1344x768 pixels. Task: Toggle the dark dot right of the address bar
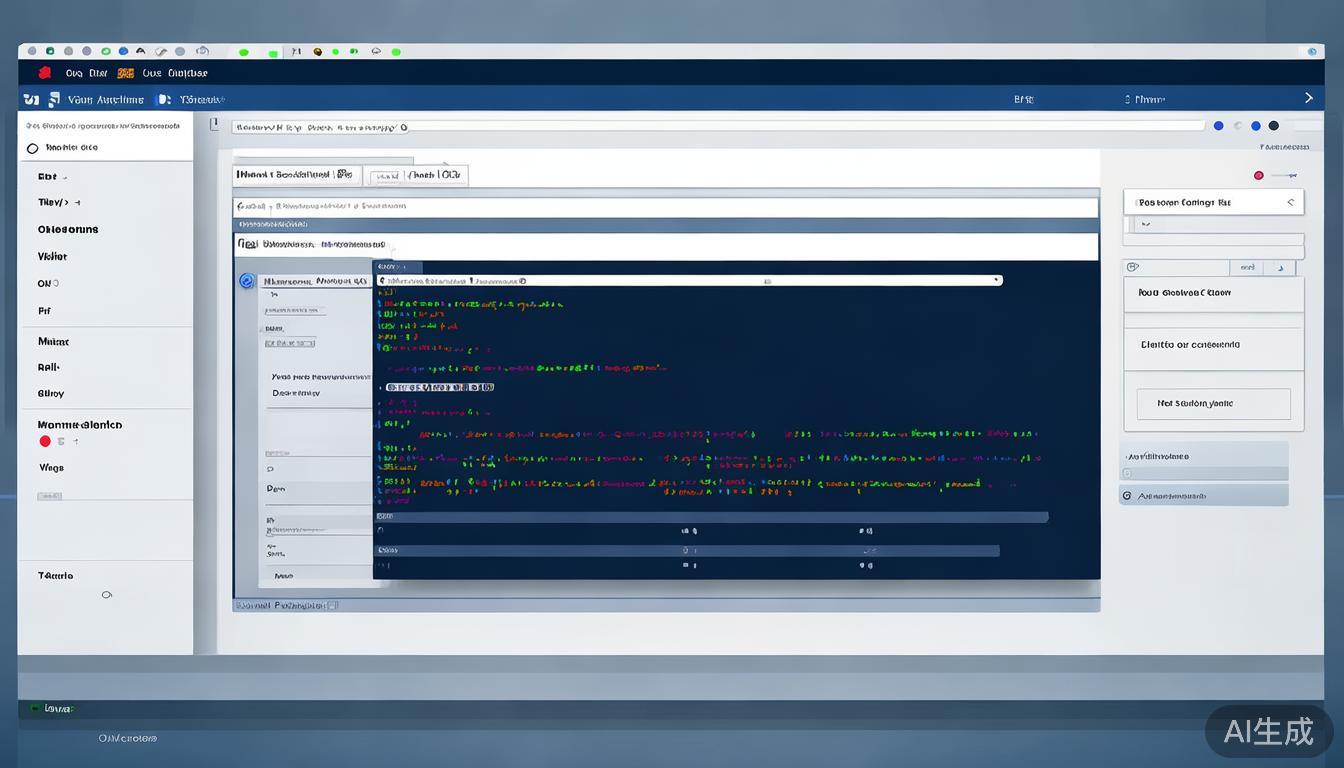click(1273, 126)
